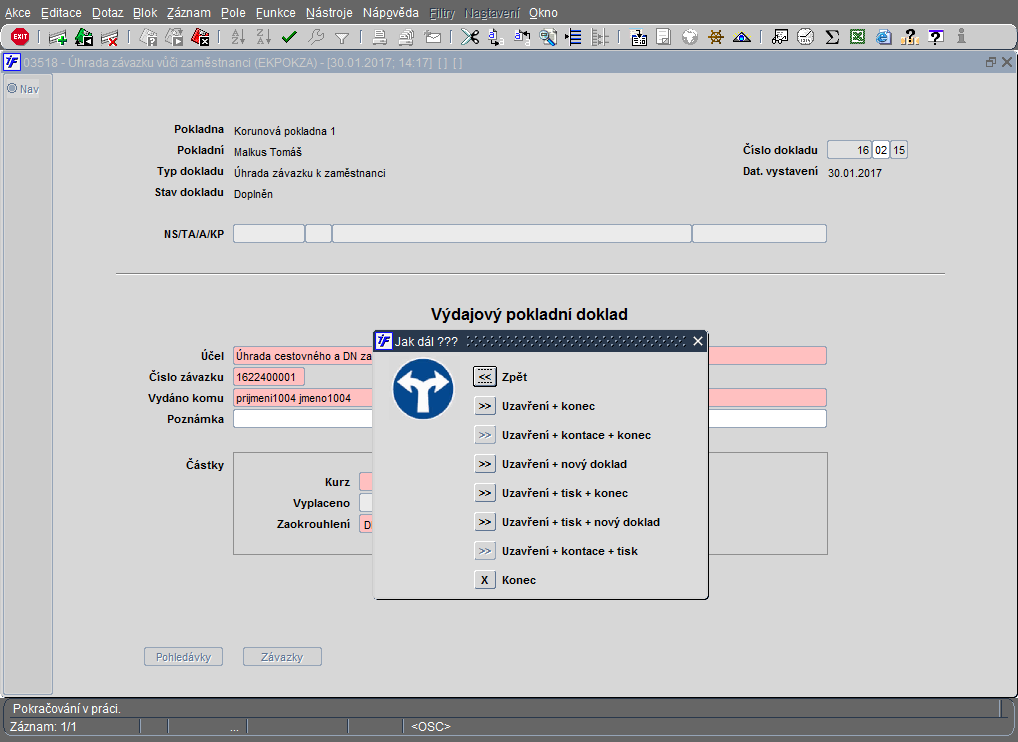Open the Editace menu

click(x=61, y=13)
